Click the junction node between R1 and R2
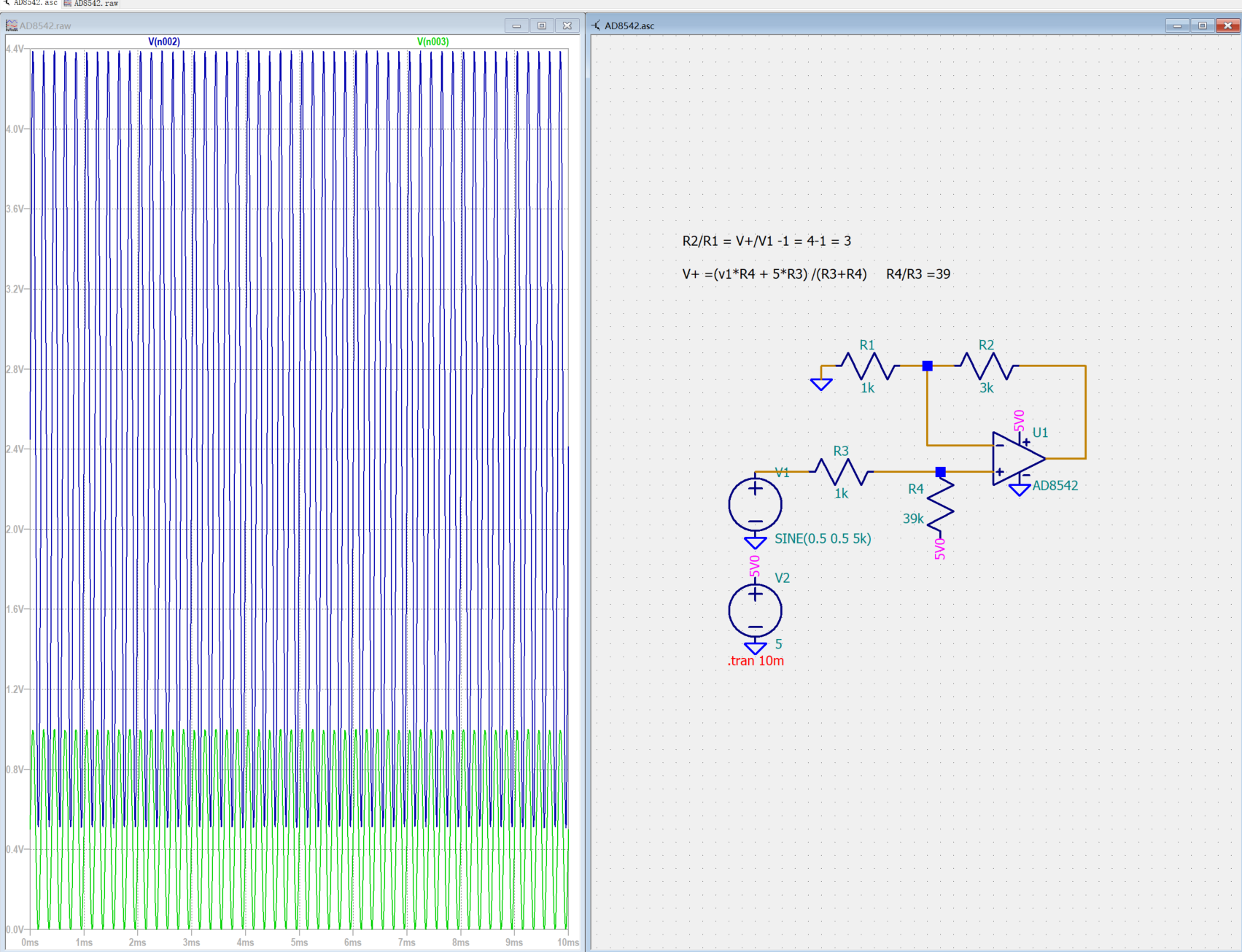1242x952 pixels. click(x=927, y=365)
